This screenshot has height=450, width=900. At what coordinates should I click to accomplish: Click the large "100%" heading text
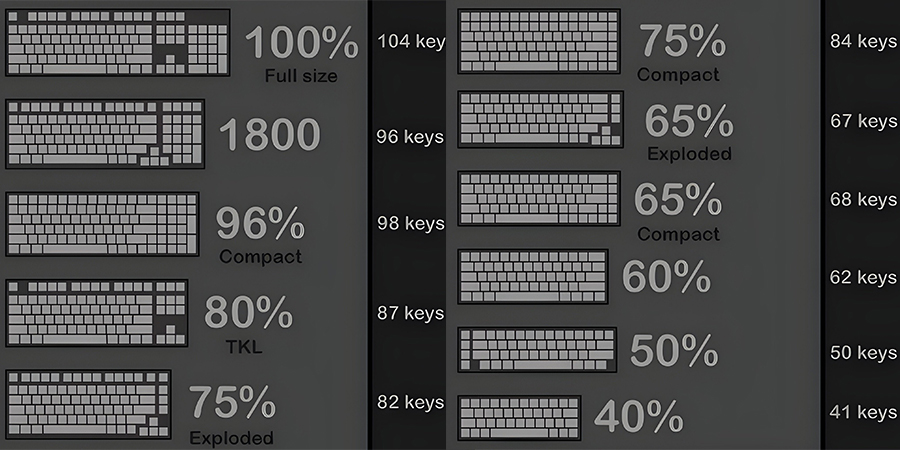pos(301,43)
